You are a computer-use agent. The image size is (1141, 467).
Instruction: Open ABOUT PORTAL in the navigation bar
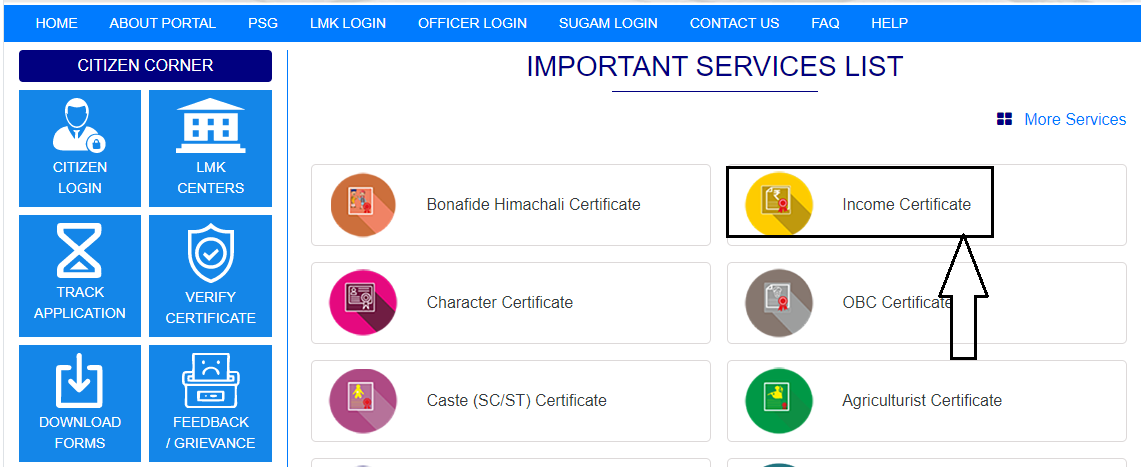[x=162, y=23]
